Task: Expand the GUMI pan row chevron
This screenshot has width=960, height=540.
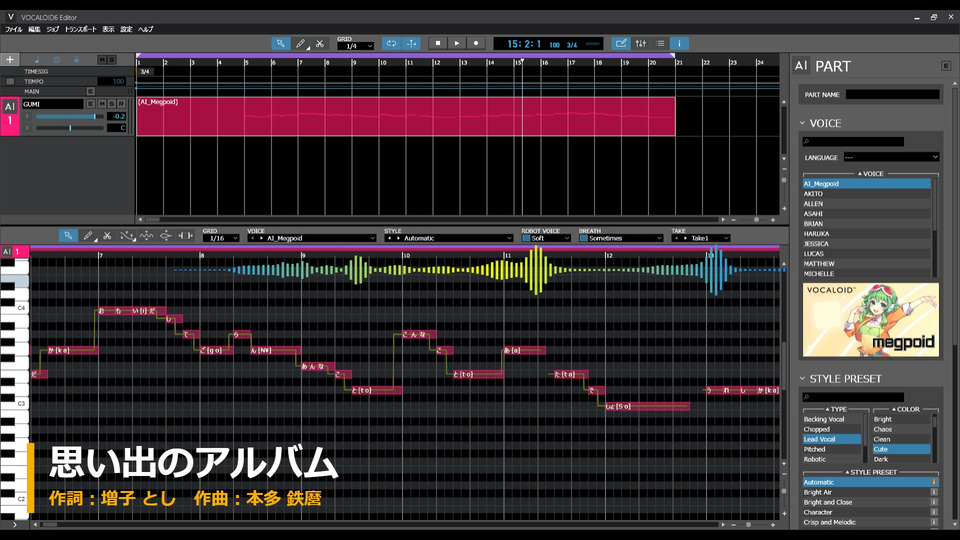Action: [27, 128]
